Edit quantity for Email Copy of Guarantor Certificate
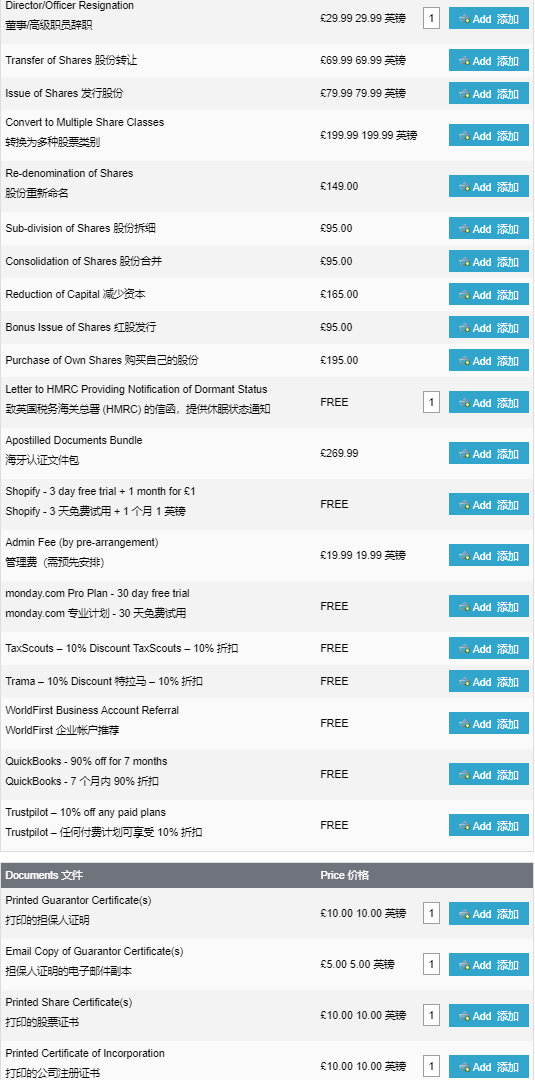 click(x=432, y=965)
